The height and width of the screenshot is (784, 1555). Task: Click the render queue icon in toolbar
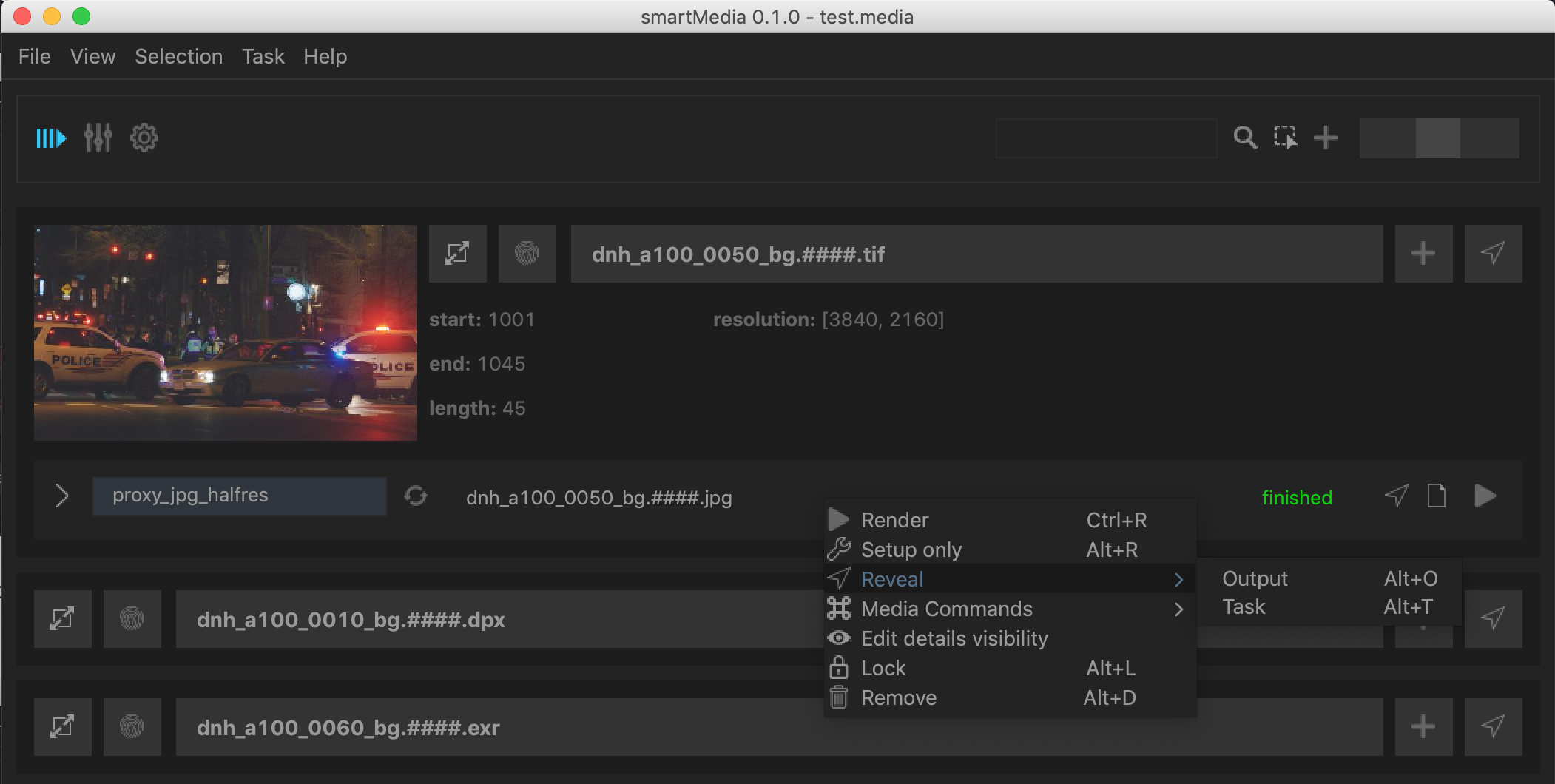click(51, 138)
